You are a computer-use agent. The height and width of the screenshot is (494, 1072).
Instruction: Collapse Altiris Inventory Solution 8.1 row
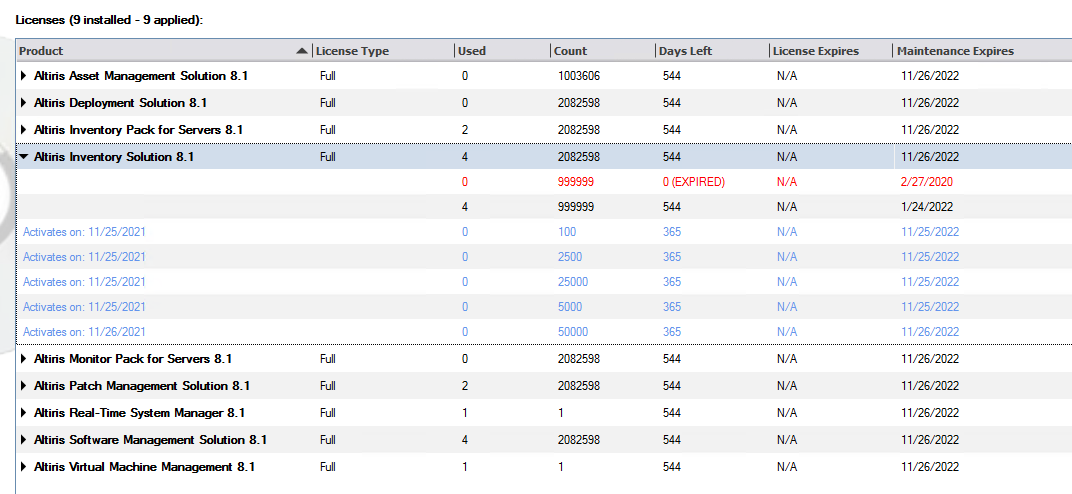pyautogui.click(x=24, y=156)
